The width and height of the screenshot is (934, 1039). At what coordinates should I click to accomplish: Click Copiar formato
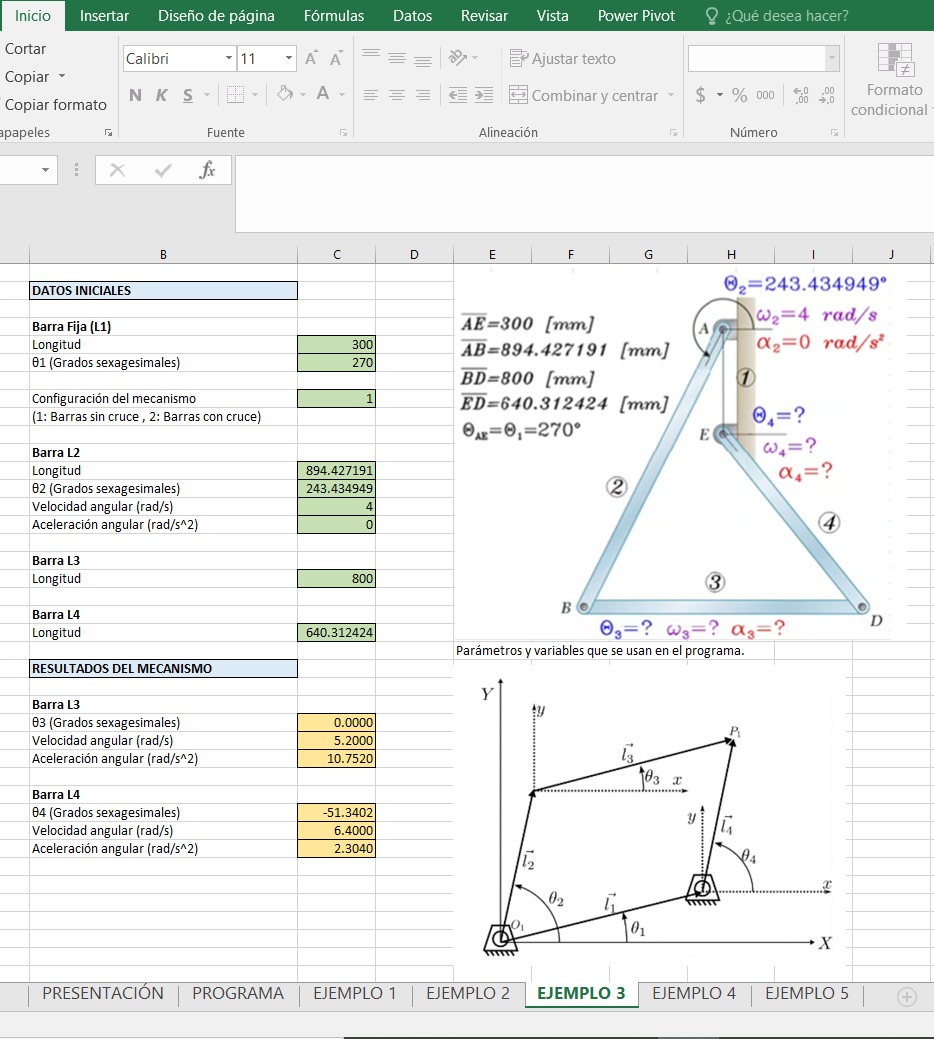click(56, 105)
